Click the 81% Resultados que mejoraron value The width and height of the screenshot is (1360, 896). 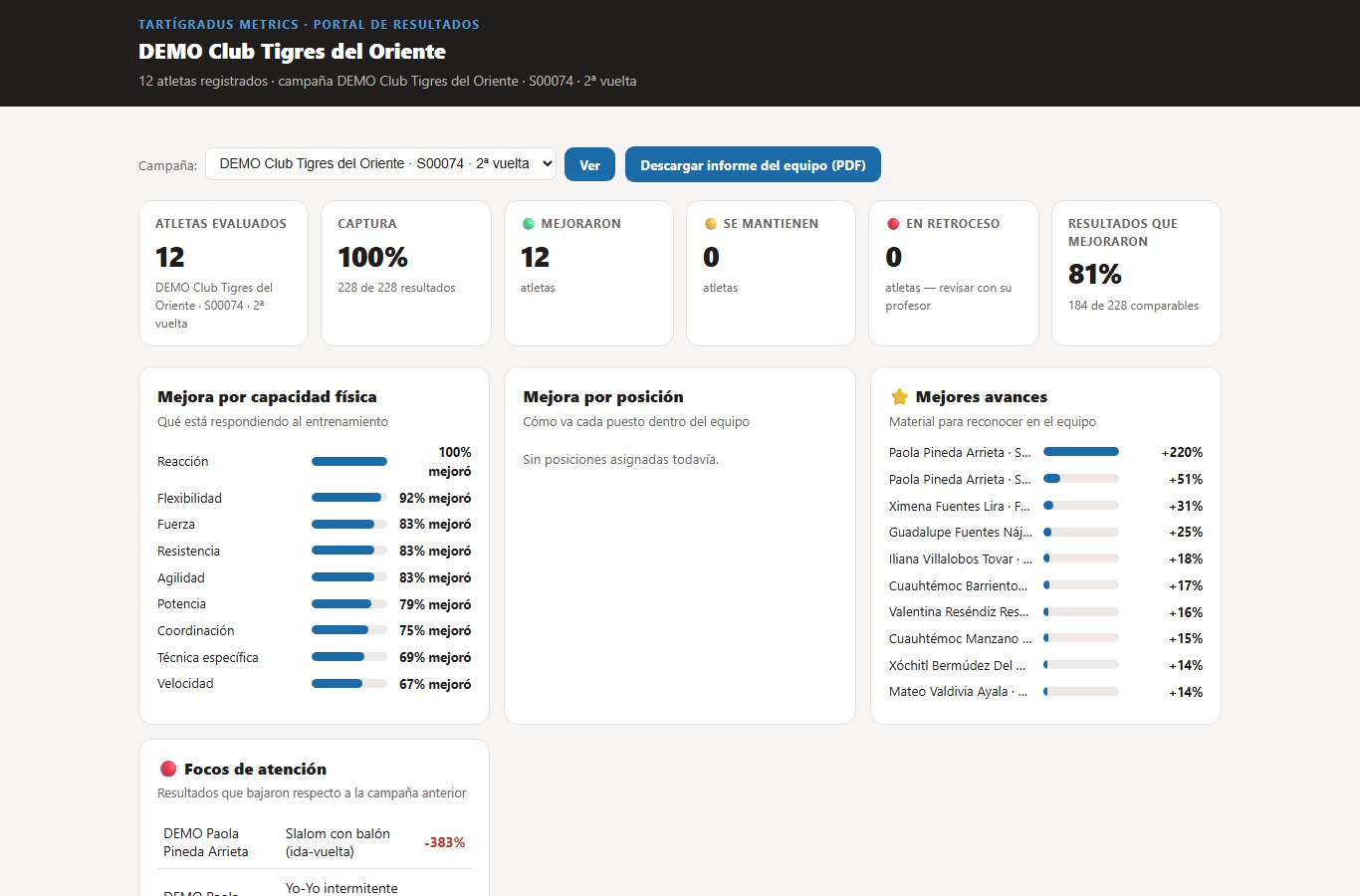pyautogui.click(x=1095, y=274)
